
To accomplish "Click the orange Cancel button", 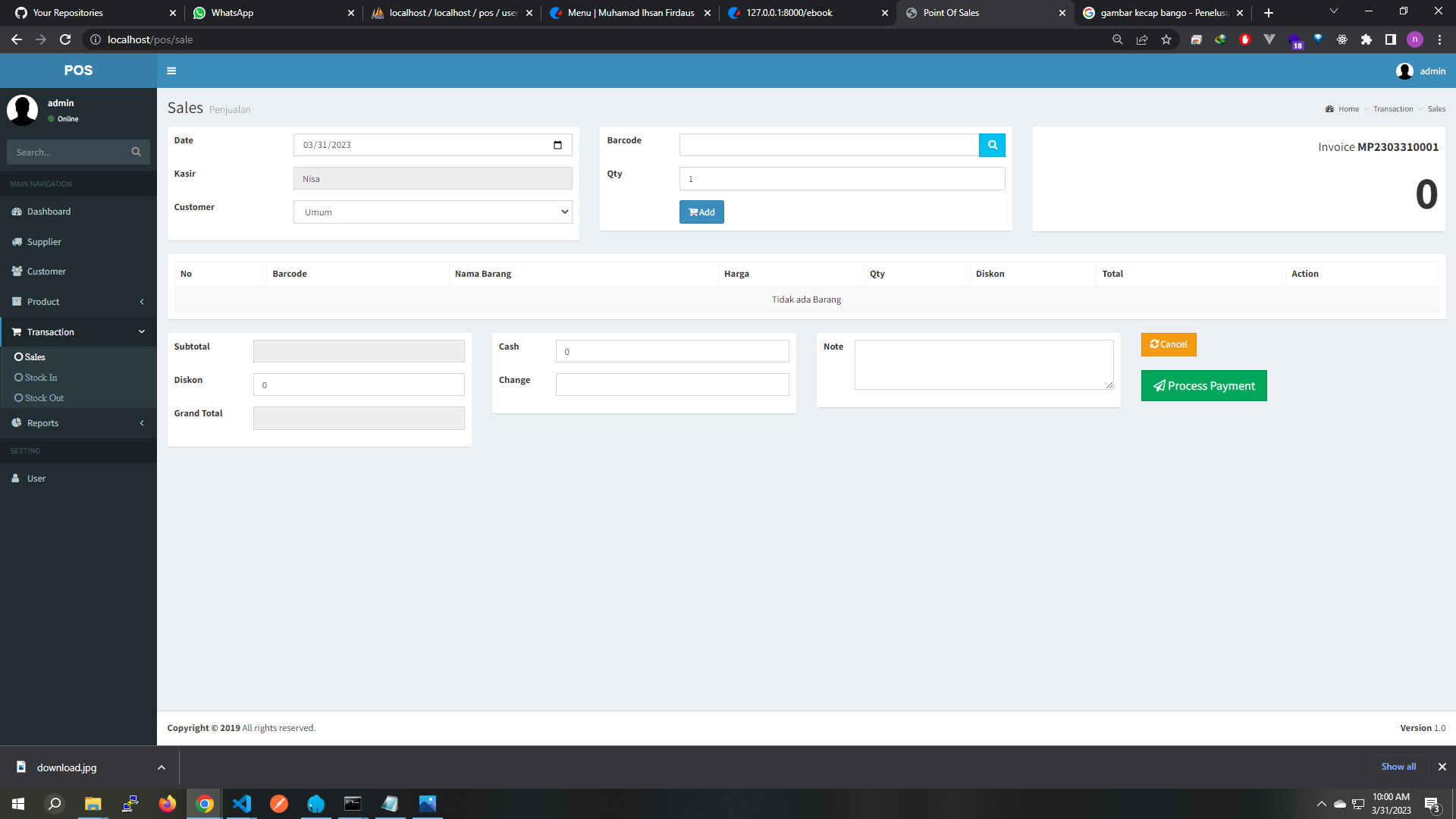I will 1169,344.
